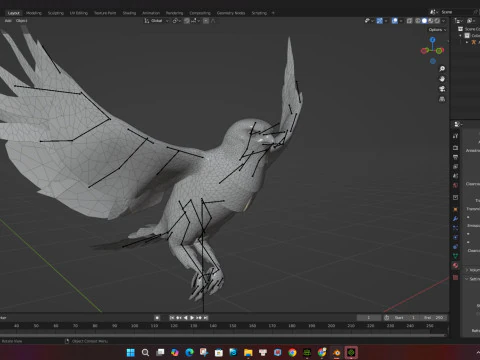The image size is (480, 360).
Task: Open the Compositing workspace tab
Action: pos(200,13)
